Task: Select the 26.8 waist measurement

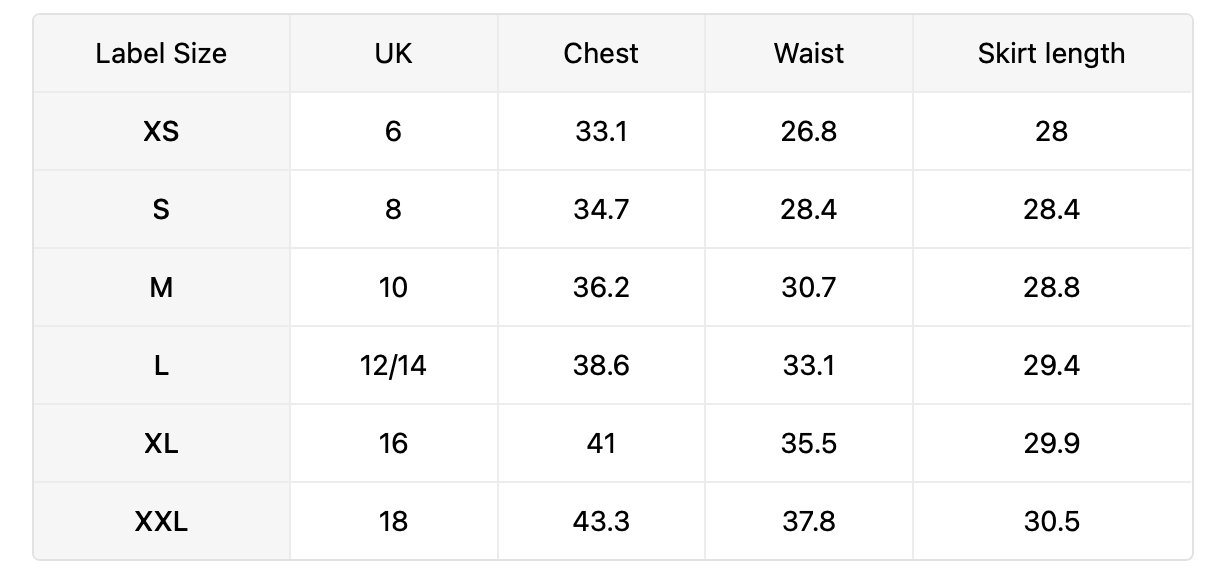Action: pos(809,131)
